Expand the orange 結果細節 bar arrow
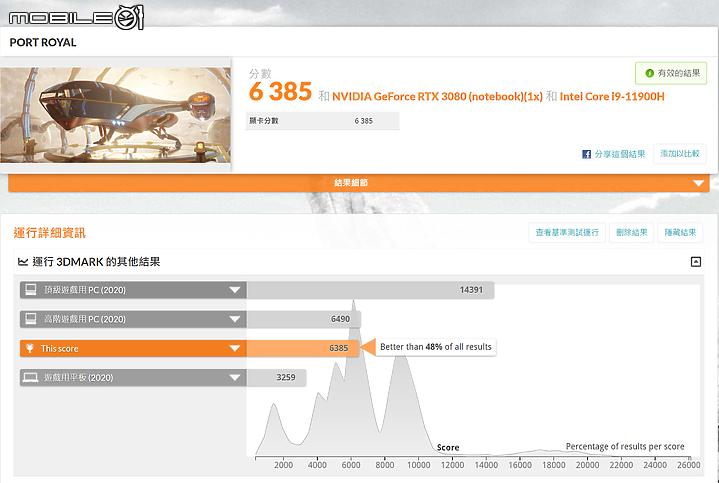The height and width of the screenshot is (483, 719). 698,183
